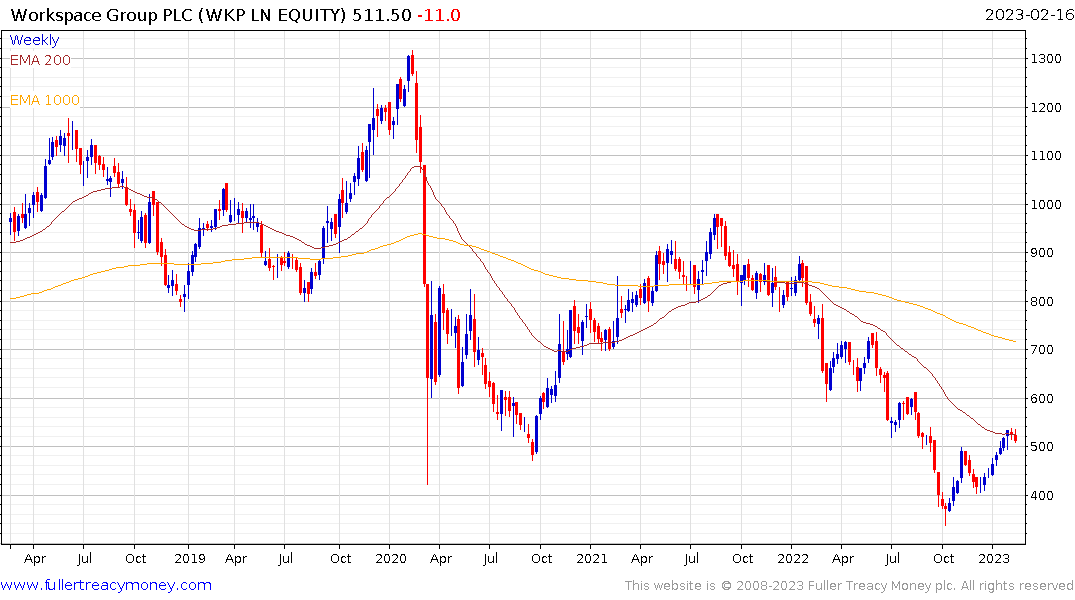Click the 900 price axis label
This screenshot has height=600, width=1075.
click(x=1043, y=253)
